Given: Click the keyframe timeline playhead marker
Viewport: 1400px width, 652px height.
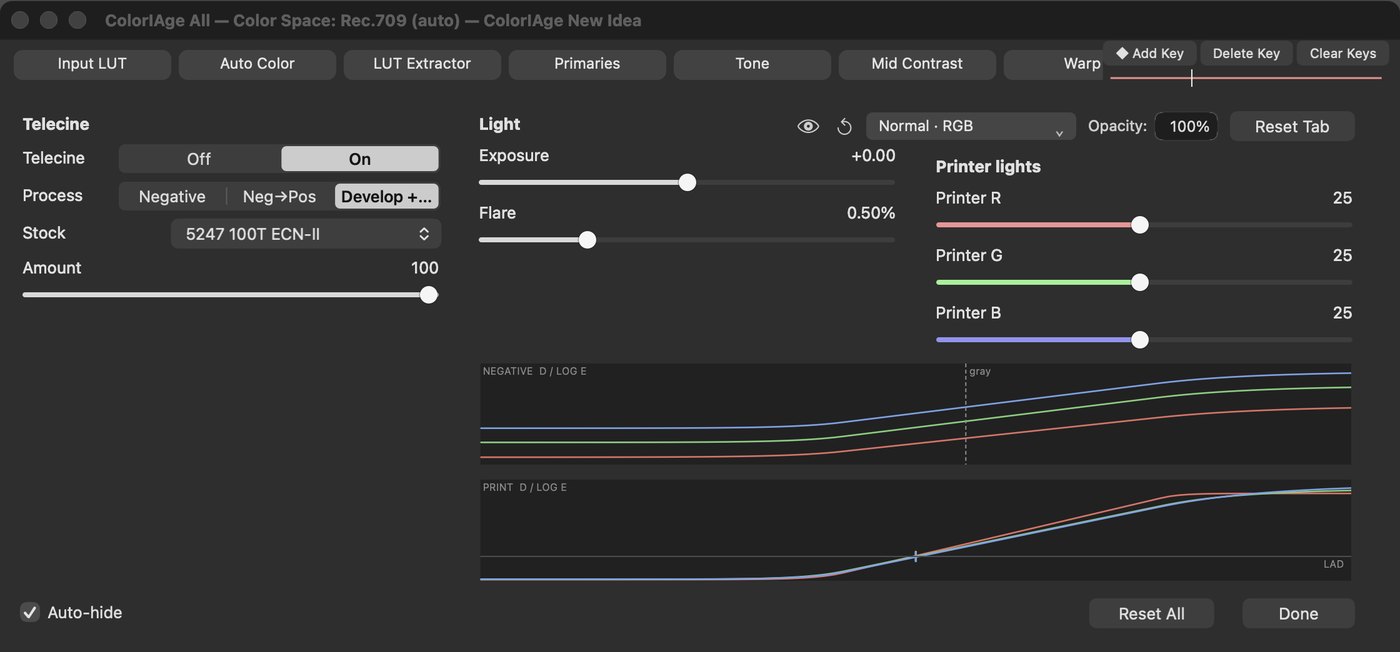Looking at the screenshot, I should tap(1191, 78).
